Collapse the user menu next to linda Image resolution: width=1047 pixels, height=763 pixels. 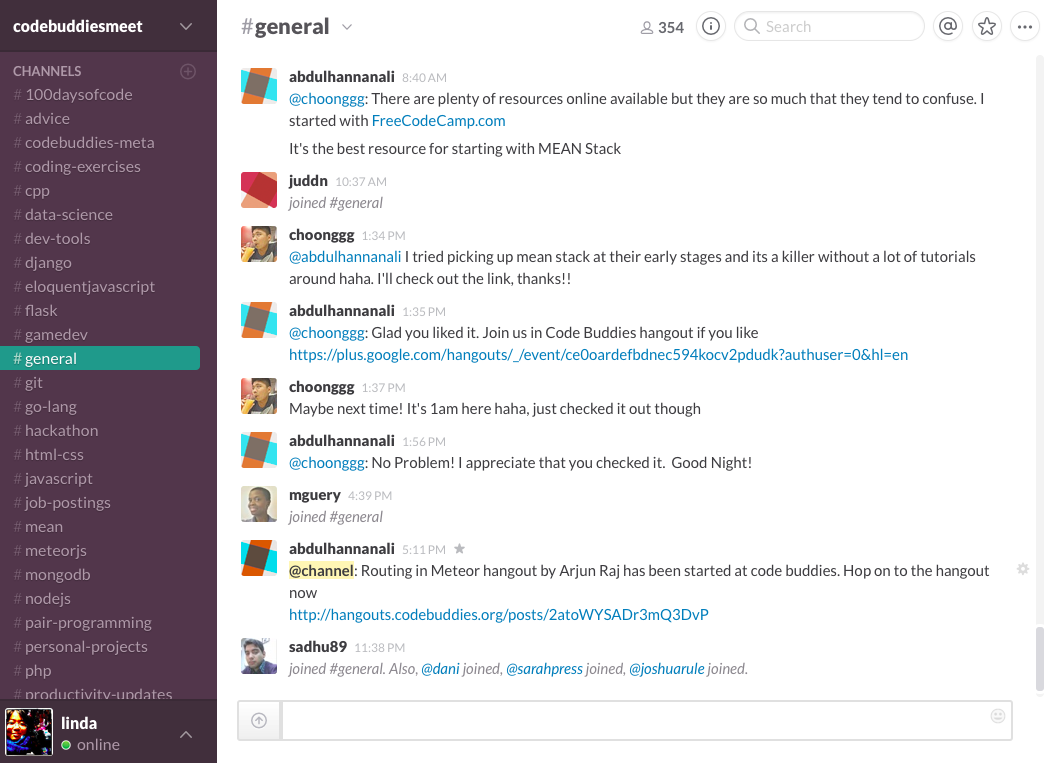pos(186,732)
